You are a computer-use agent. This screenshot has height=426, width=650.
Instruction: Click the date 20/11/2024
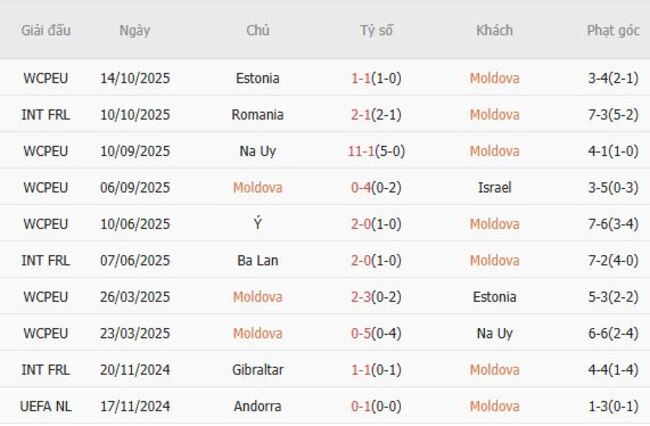pos(135,370)
